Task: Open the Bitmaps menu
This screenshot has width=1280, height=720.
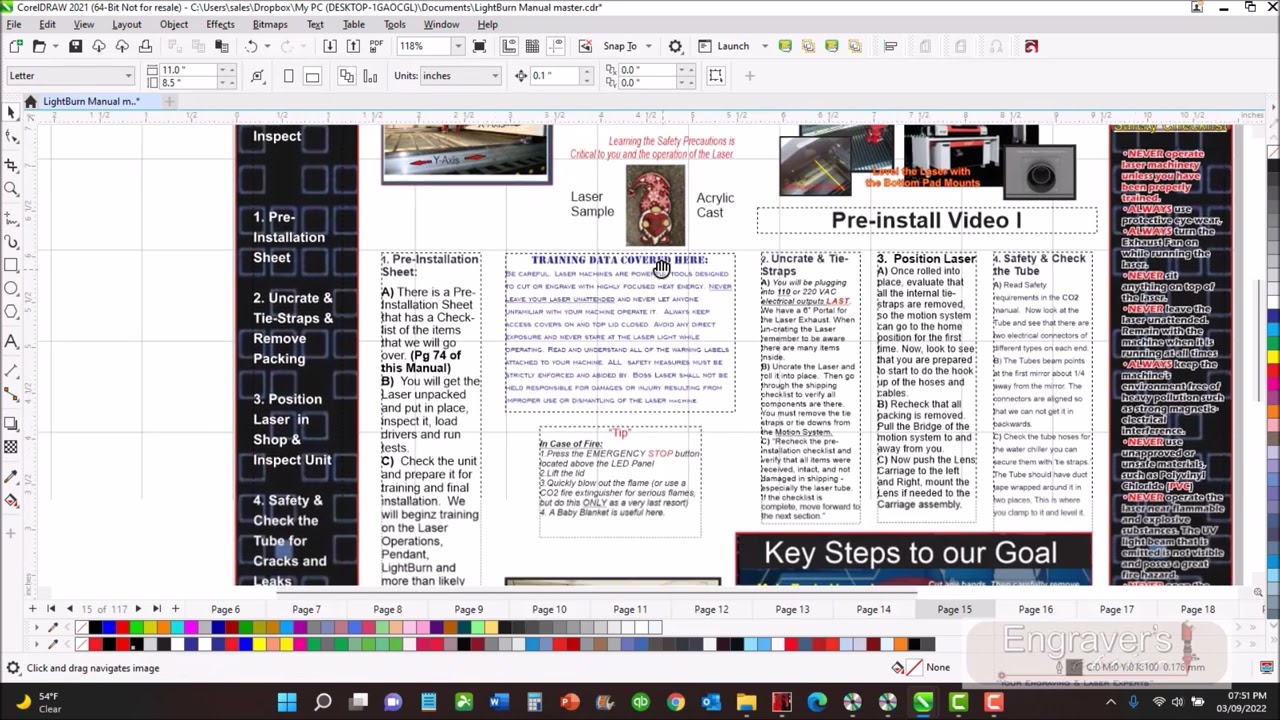Action: (x=270, y=24)
